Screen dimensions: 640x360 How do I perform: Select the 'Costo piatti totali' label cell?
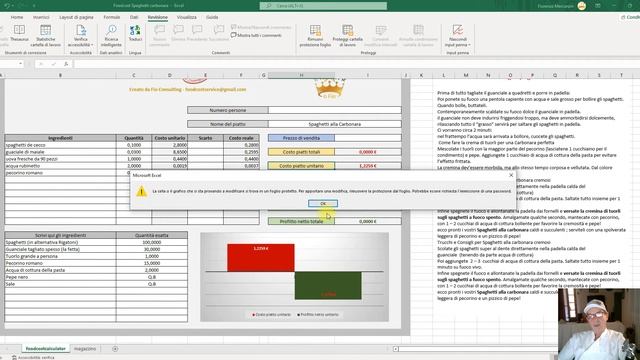301,152
